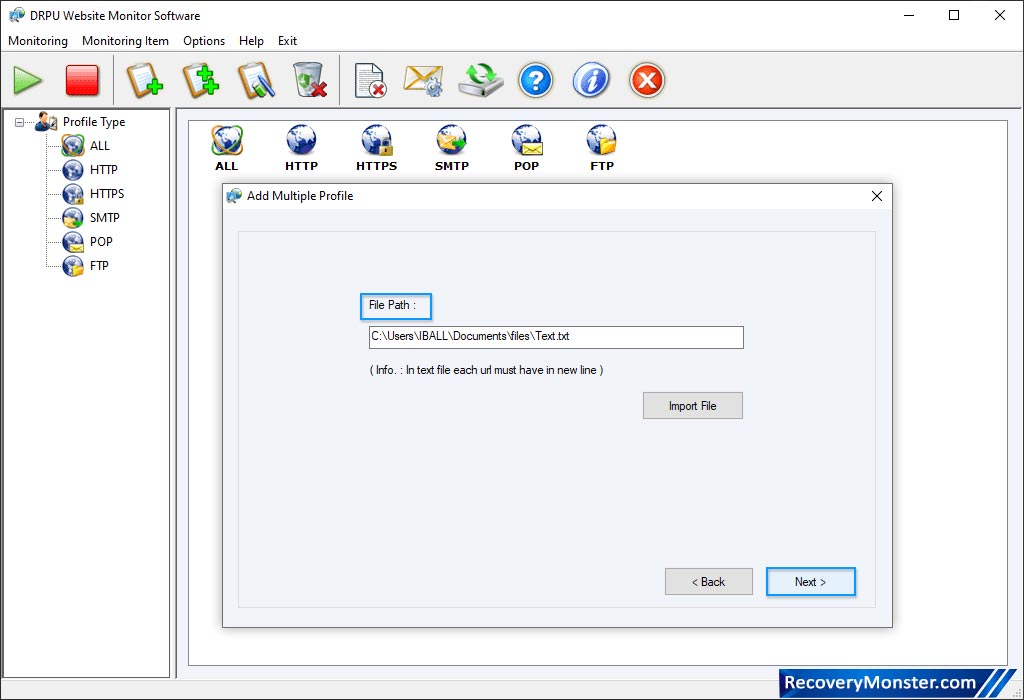Open the blue Help question mark icon
This screenshot has height=700, width=1024.
536,80
